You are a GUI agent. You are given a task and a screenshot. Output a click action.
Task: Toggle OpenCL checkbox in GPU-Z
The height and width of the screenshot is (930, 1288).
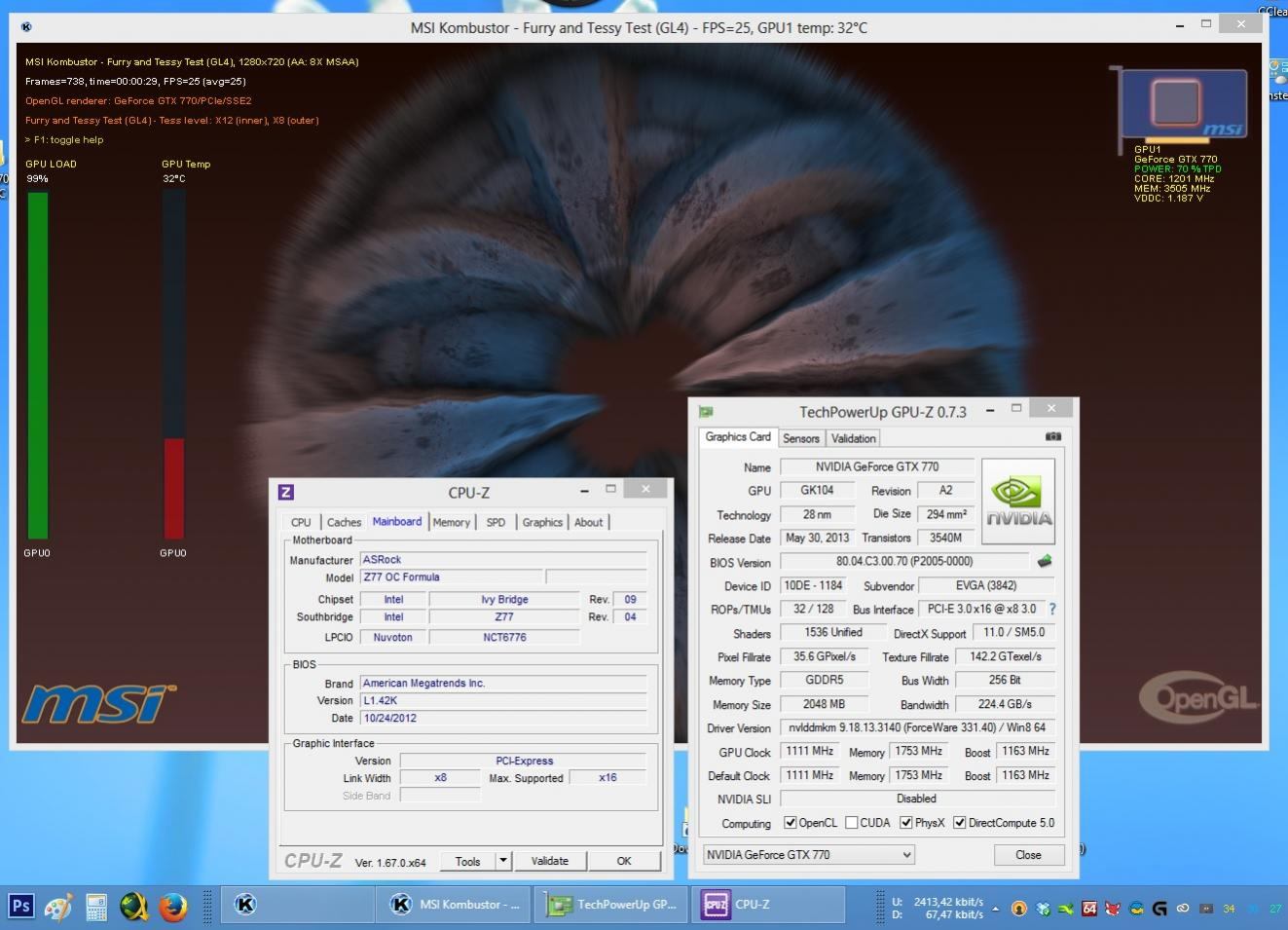pos(790,823)
